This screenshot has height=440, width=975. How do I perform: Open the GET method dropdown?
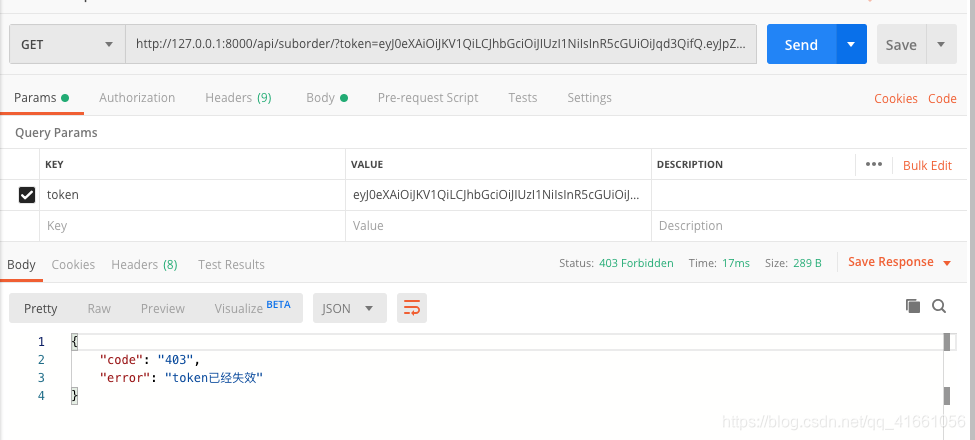click(x=67, y=45)
